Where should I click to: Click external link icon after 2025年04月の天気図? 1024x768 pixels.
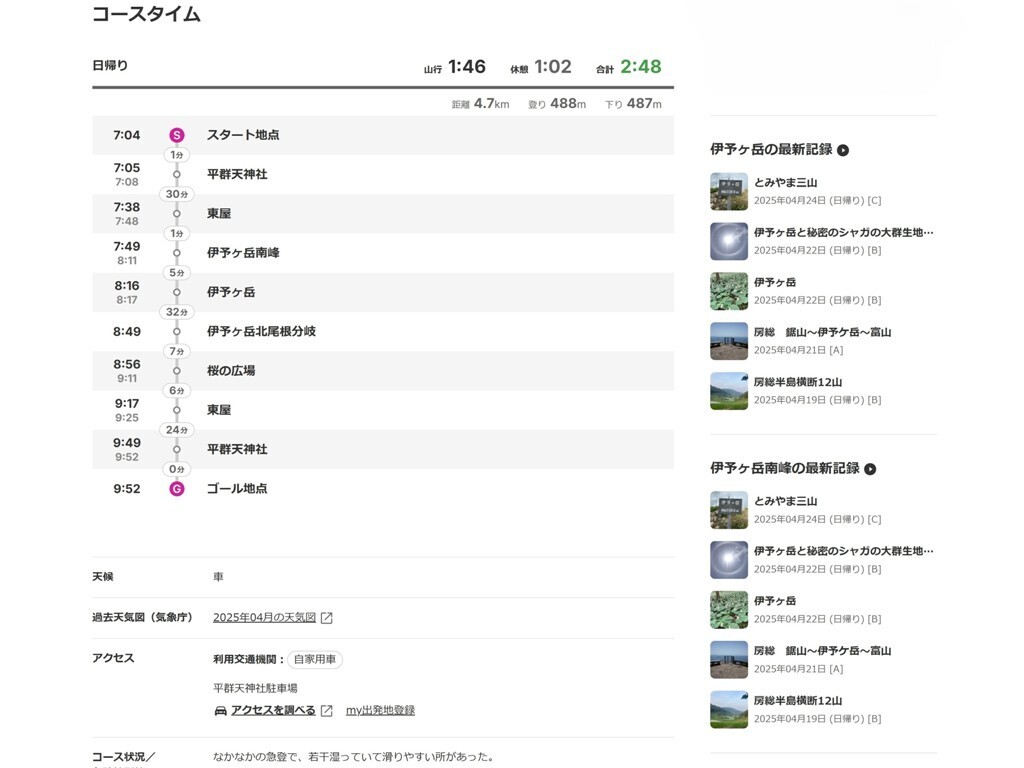[x=327, y=618]
